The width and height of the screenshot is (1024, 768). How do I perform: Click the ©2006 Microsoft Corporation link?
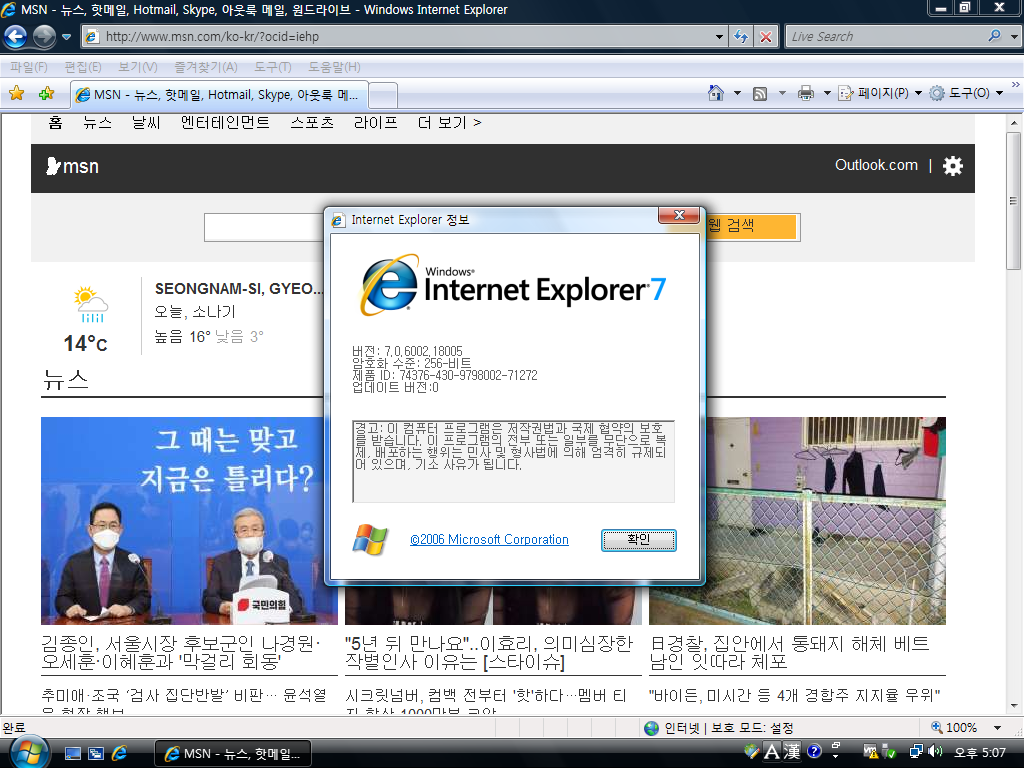489,539
